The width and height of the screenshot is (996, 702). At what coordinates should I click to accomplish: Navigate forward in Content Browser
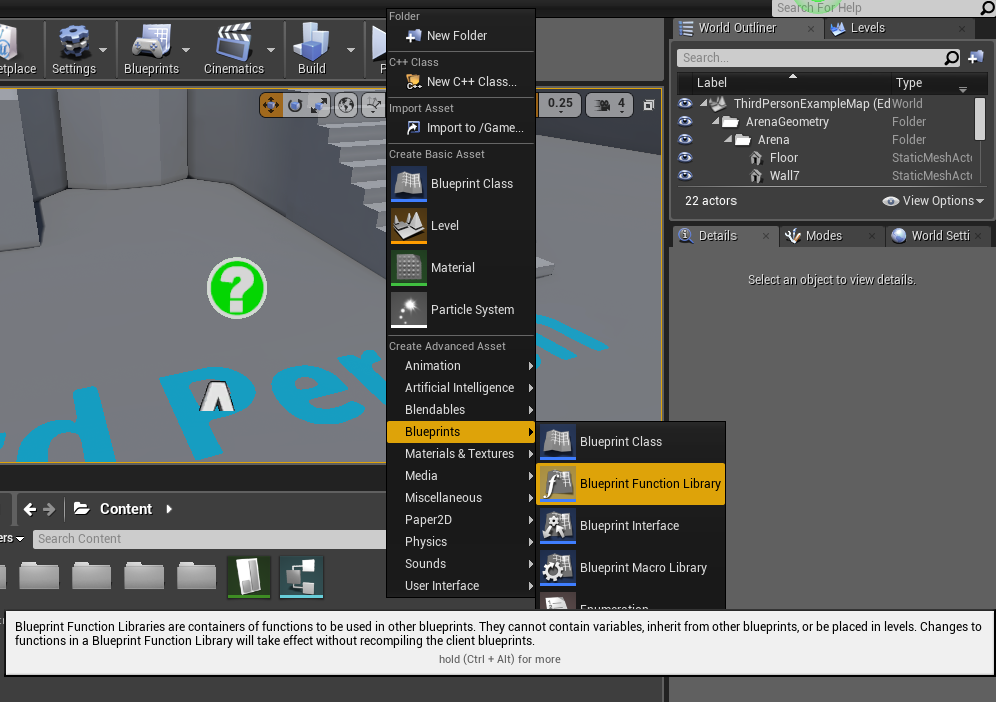pyautogui.click(x=49, y=509)
